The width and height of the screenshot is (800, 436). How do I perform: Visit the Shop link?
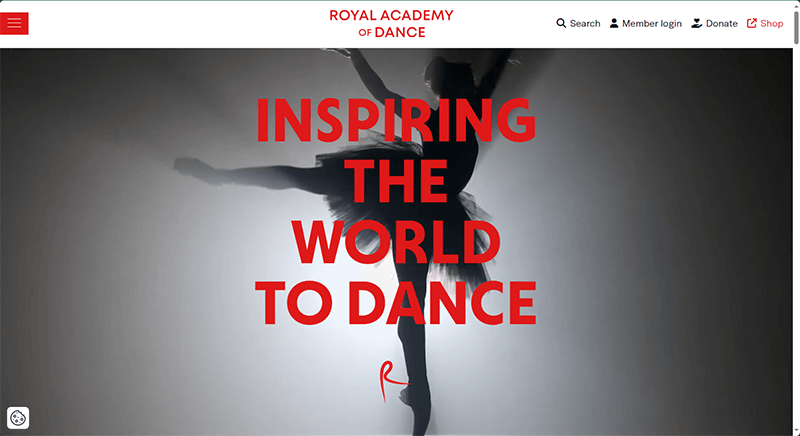pos(771,23)
